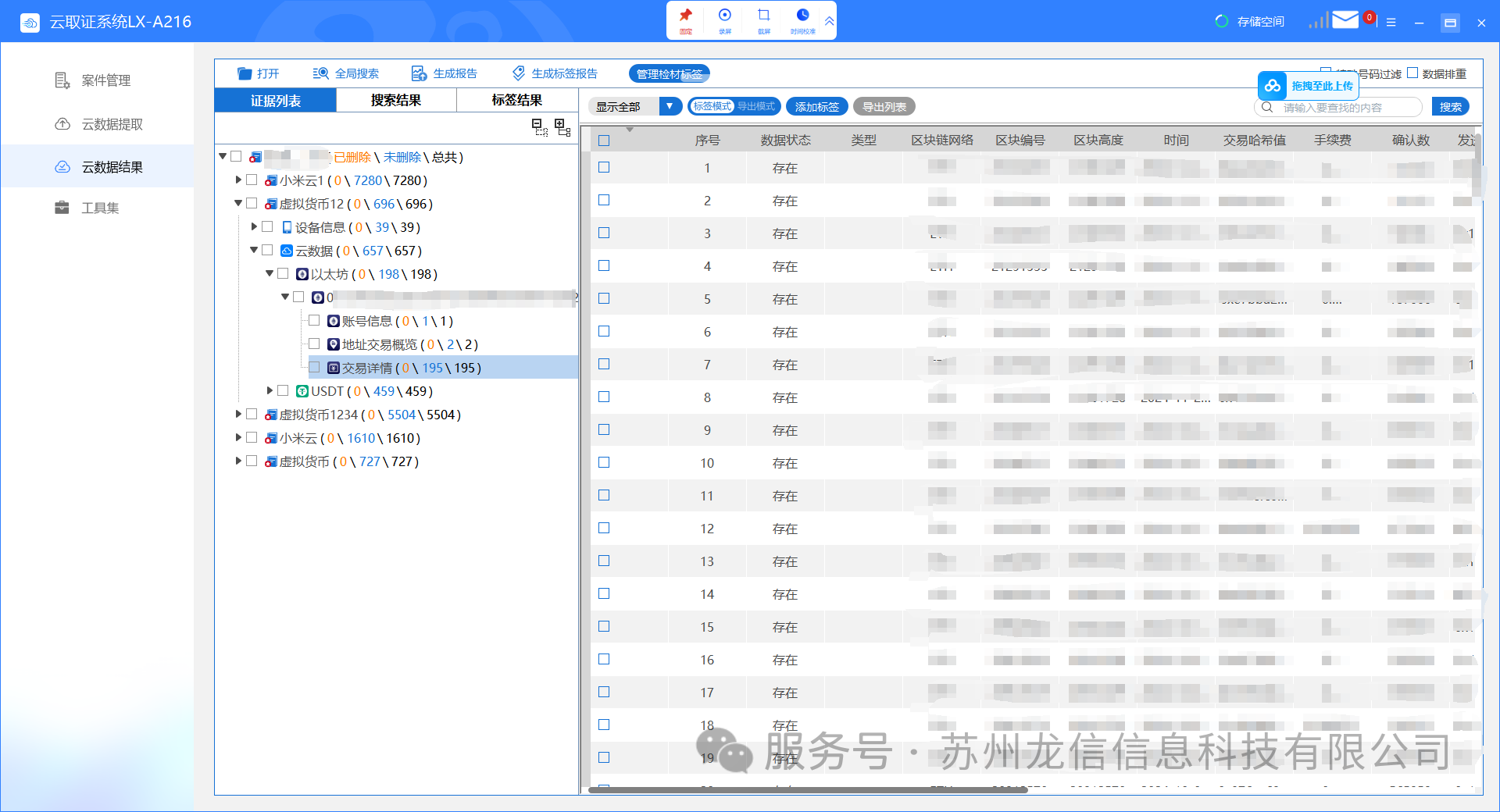Click the 录屏 screen record icon
This screenshot has width=1500, height=812.
click(x=724, y=16)
